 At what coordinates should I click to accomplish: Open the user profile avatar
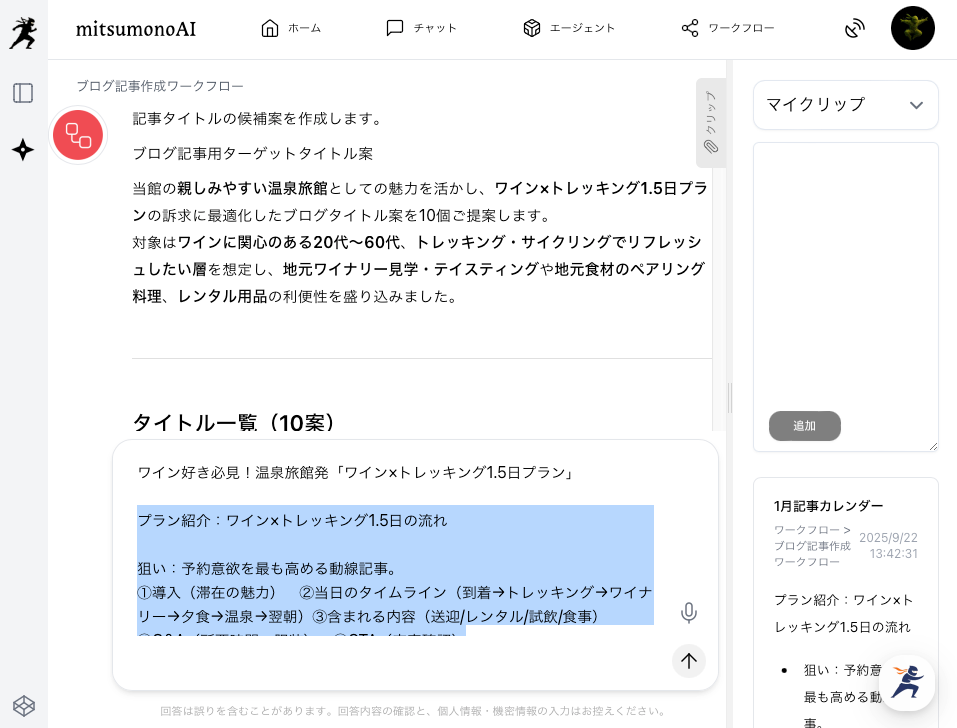click(912, 28)
